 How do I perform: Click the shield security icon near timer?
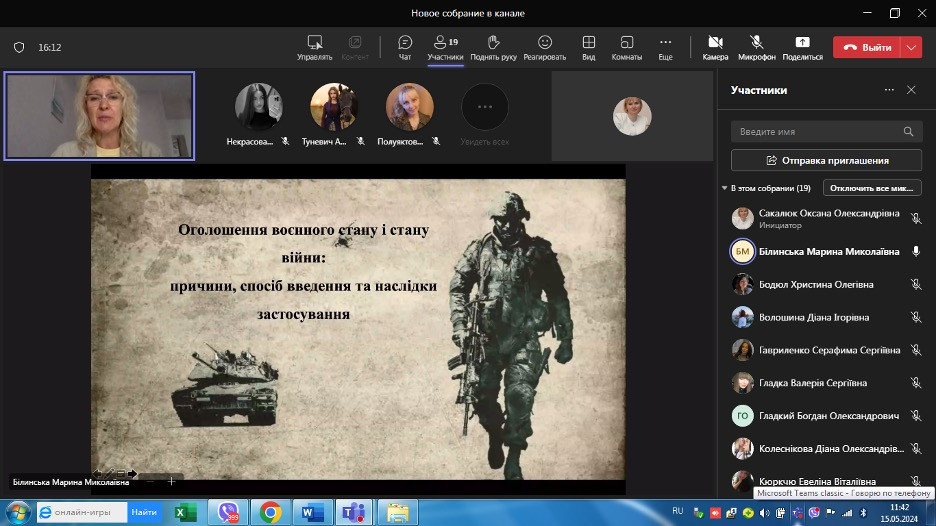click(18, 47)
